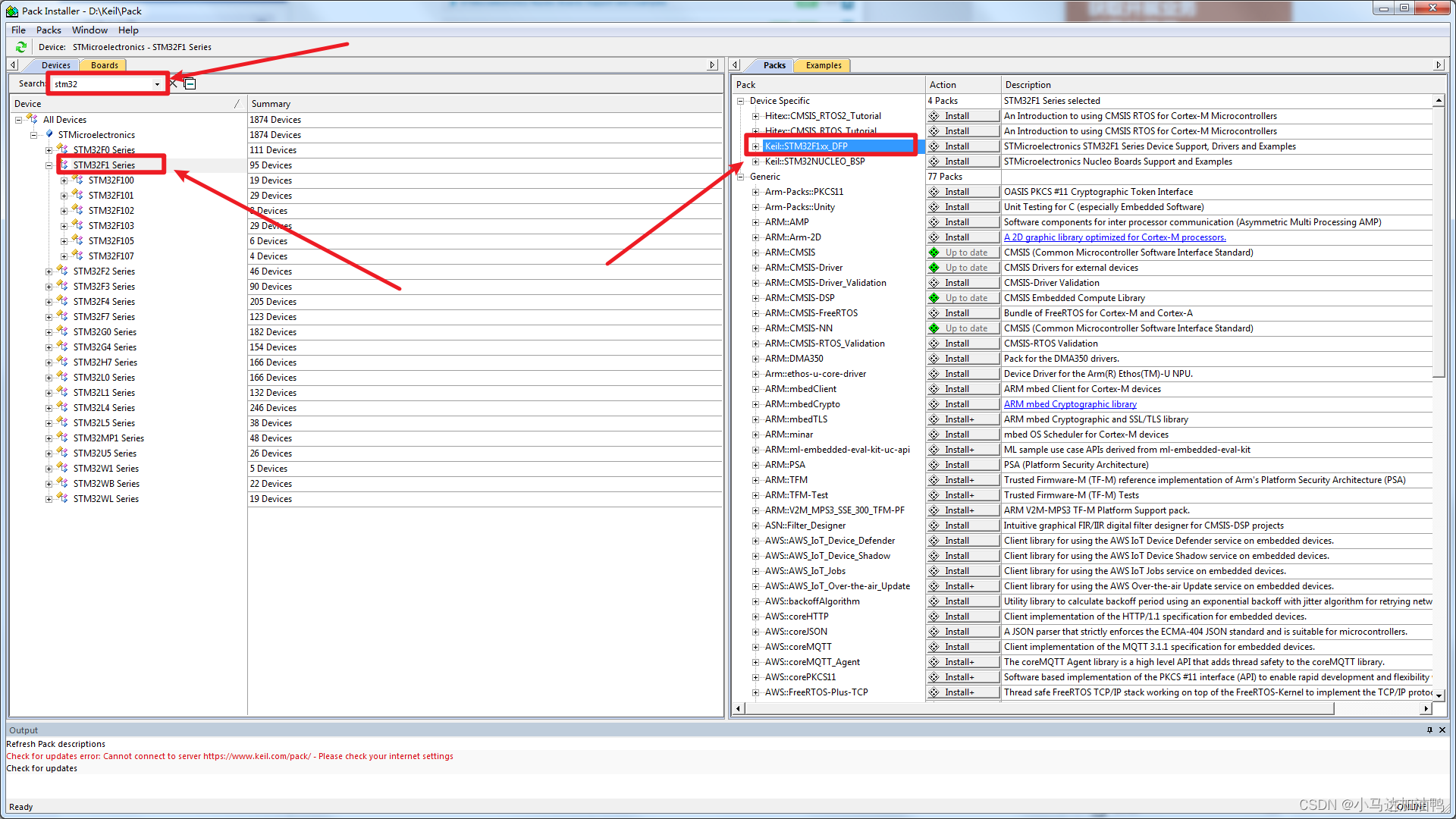
Task: Click install icon beside ARM::AMP
Action: [934, 222]
